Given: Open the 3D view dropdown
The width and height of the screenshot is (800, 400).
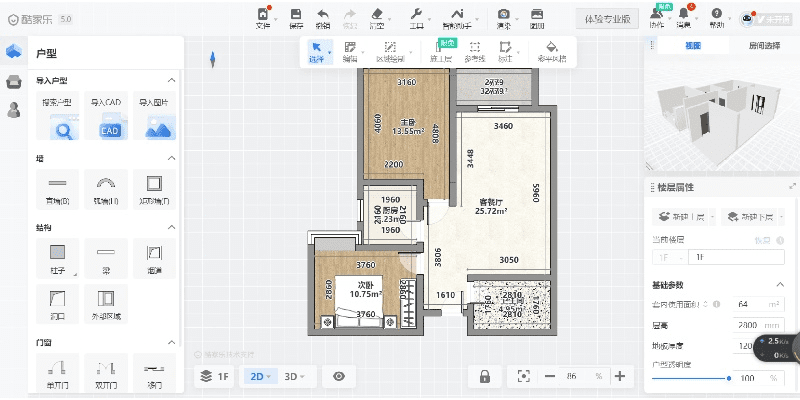Looking at the screenshot, I should click(x=297, y=376).
